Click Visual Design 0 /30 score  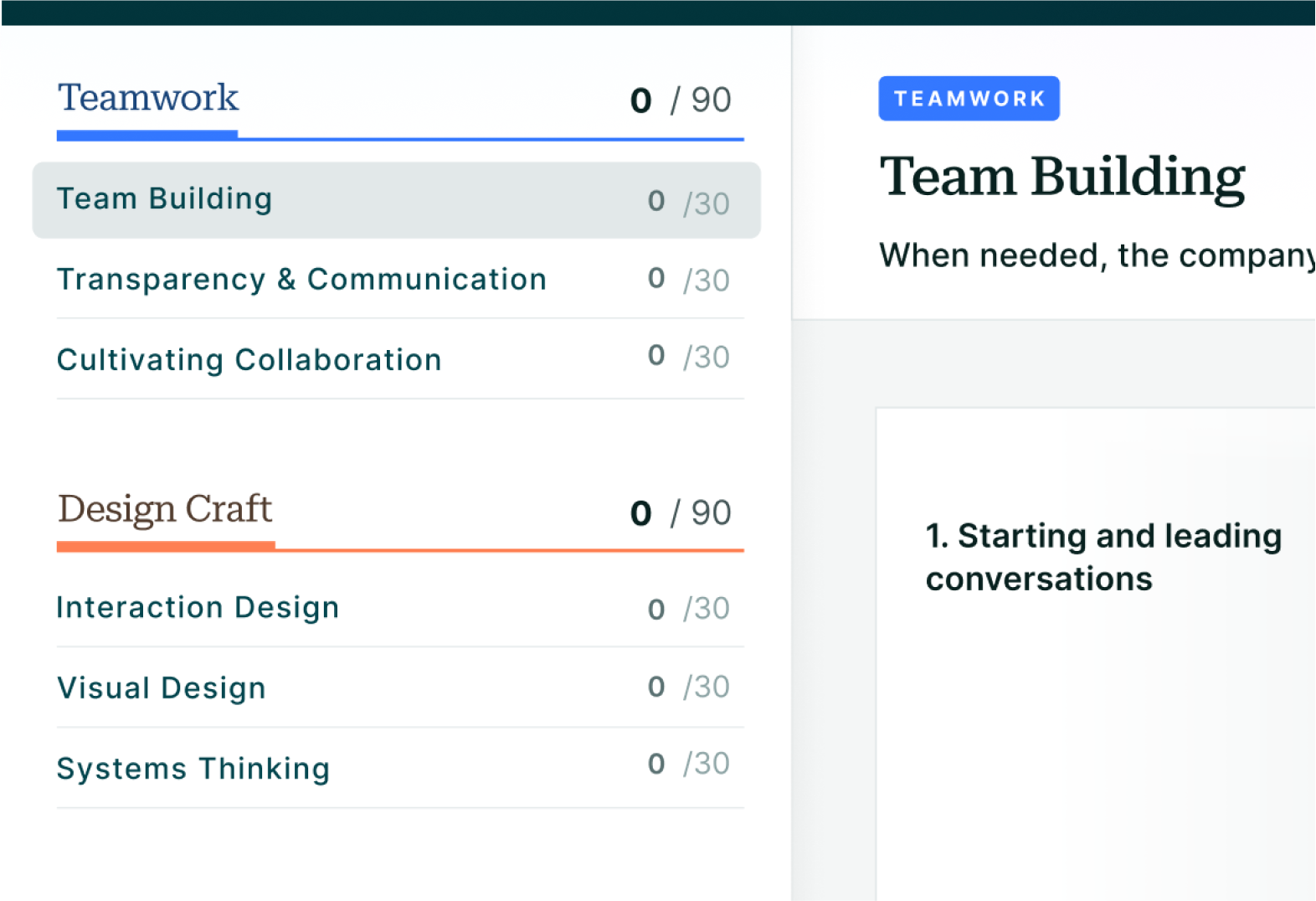click(689, 687)
